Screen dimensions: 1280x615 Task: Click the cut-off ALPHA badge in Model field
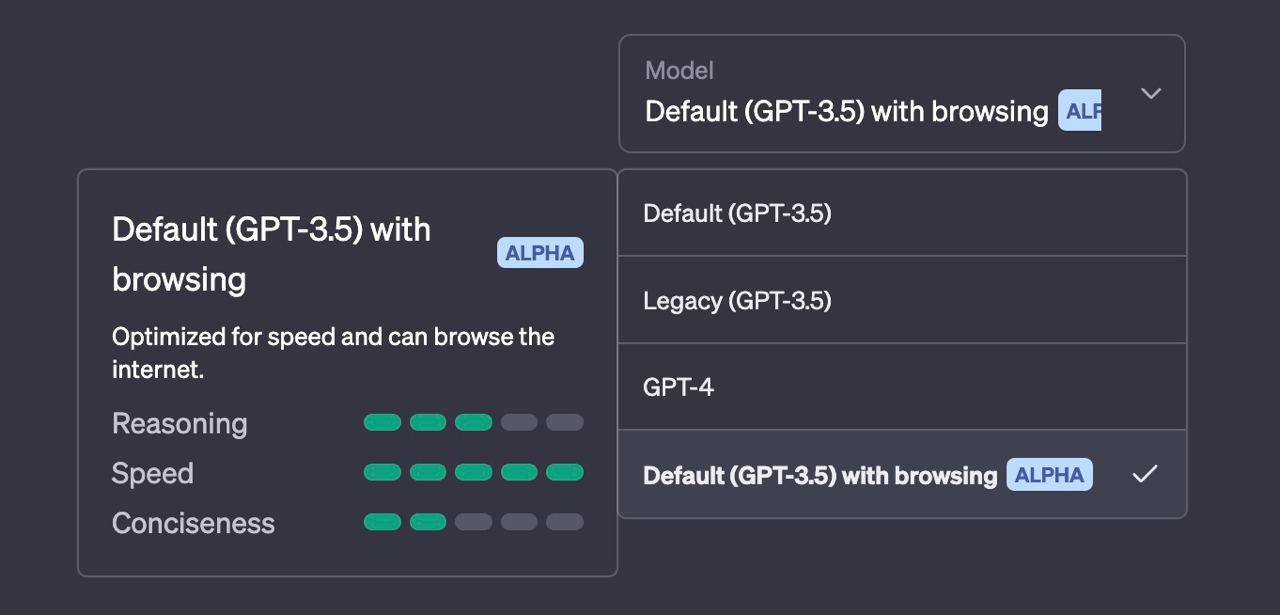[1080, 111]
